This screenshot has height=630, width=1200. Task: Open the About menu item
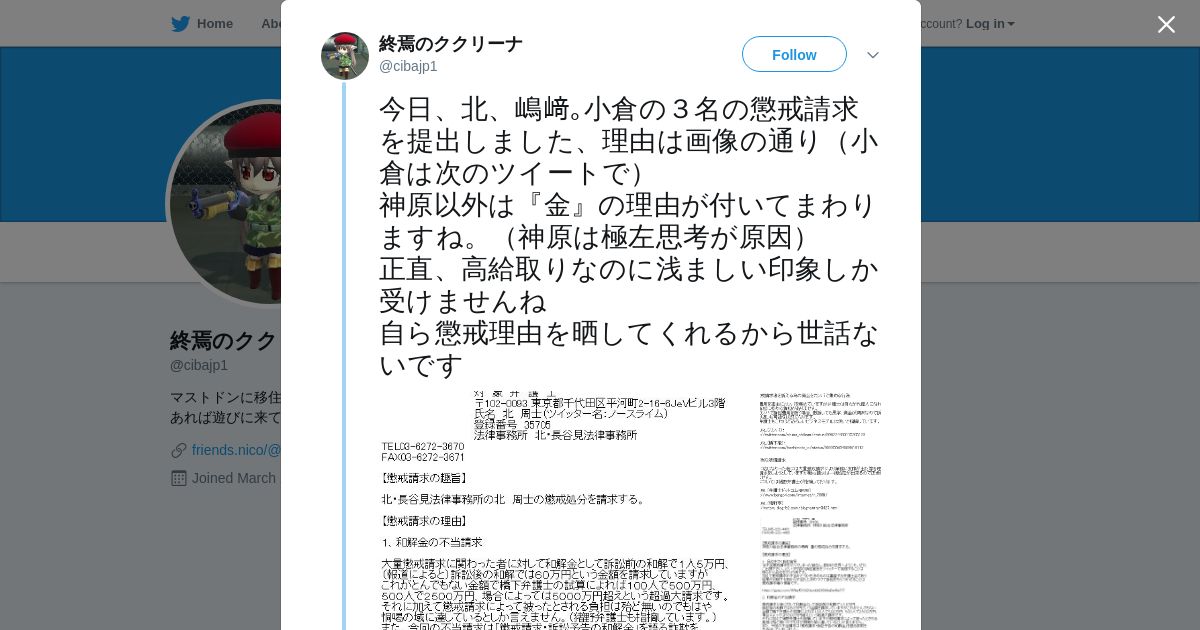[x=271, y=24]
